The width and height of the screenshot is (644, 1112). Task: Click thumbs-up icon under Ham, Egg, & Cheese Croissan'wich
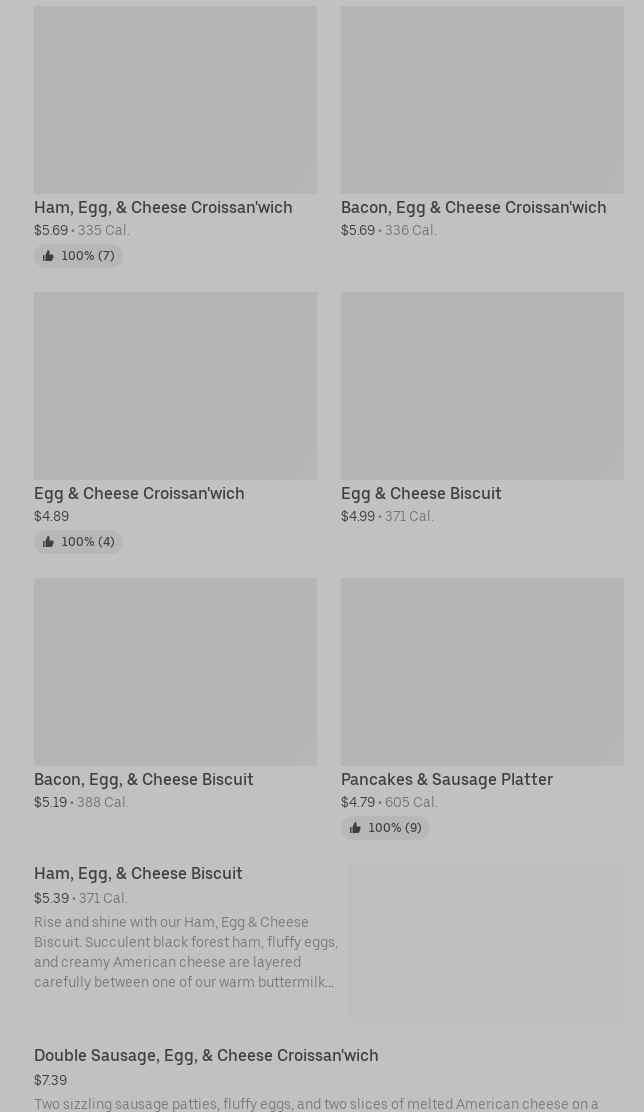(x=48, y=256)
